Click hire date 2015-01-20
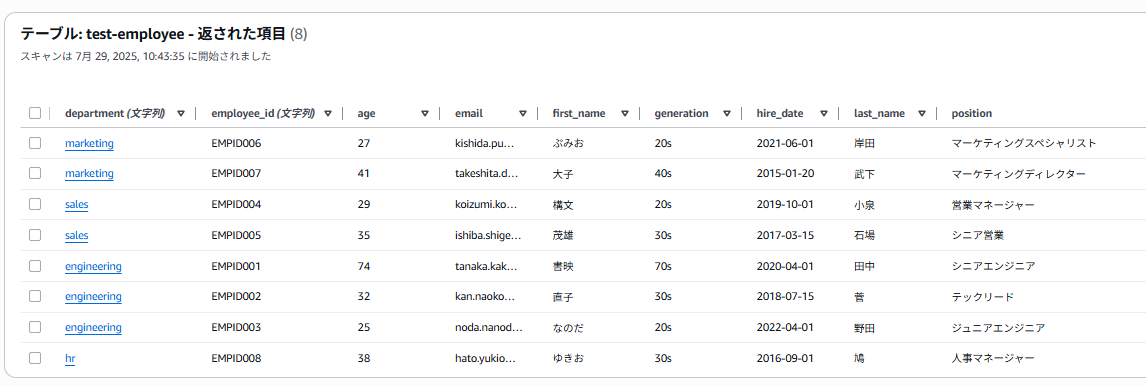 click(x=785, y=174)
